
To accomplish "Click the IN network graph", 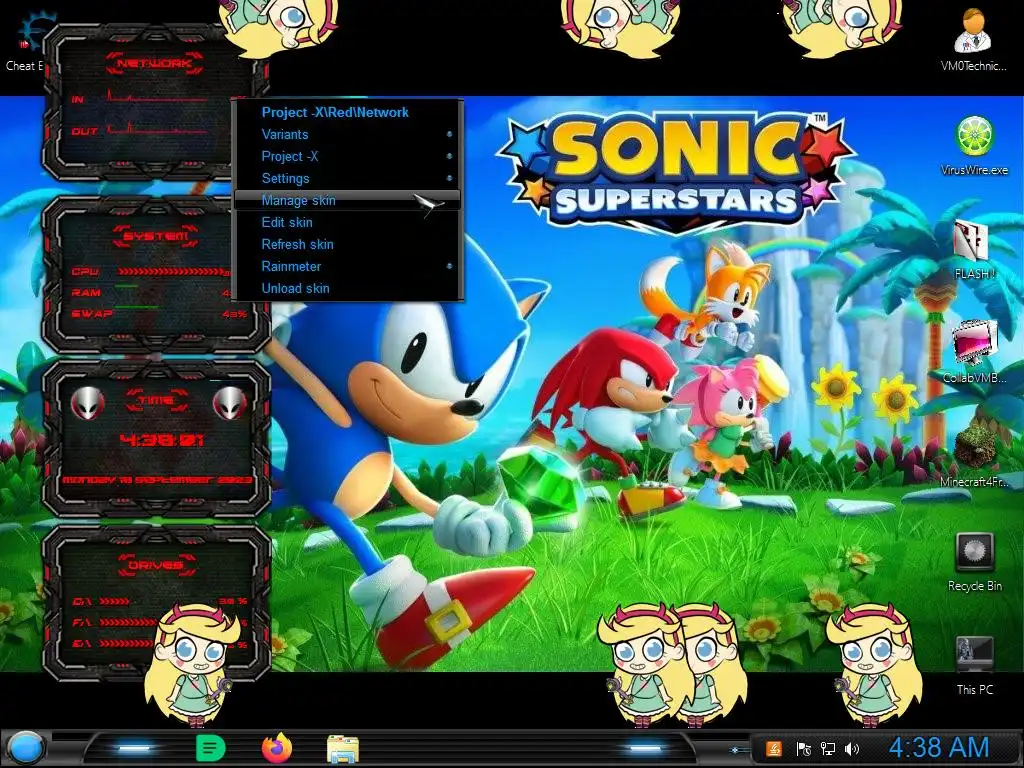I will coord(158,96).
